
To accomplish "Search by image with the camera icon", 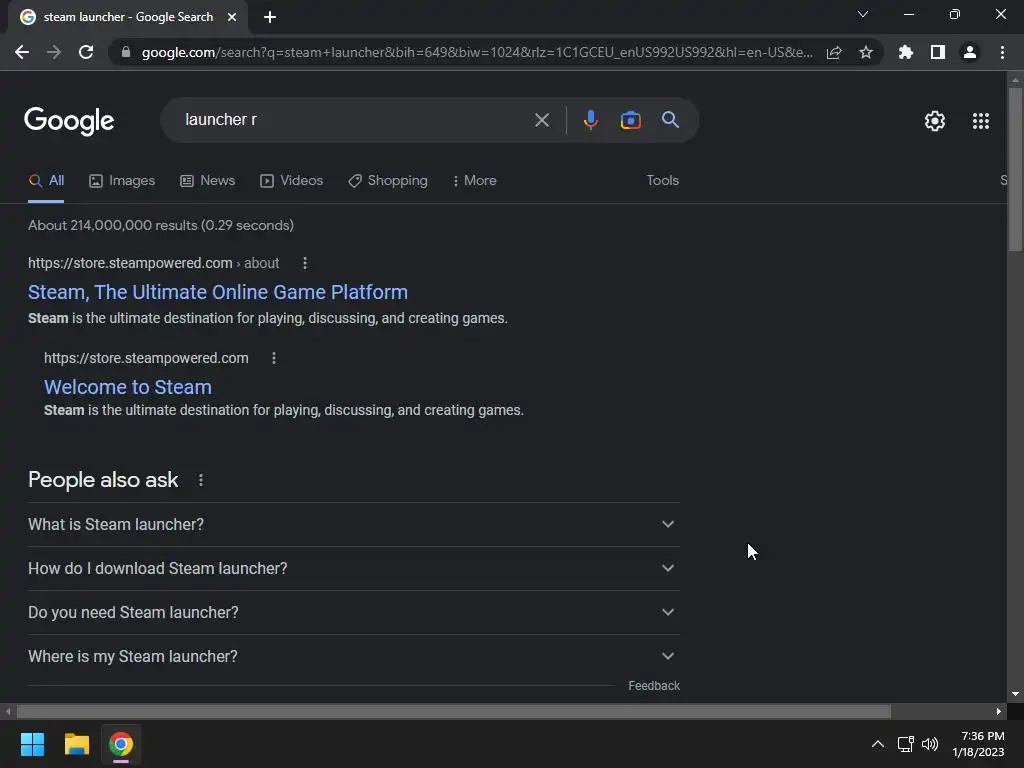I will [630, 120].
